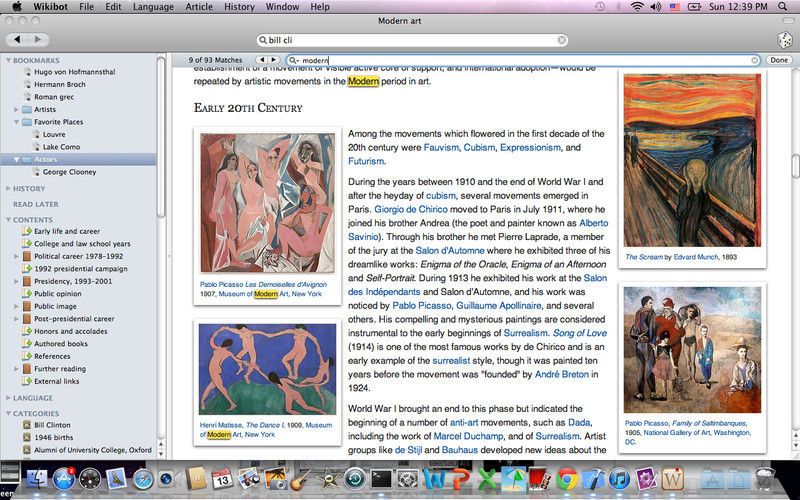Select the Hermann Broch bookmark
This screenshot has height=500, width=800.
[x=60, y=84]
